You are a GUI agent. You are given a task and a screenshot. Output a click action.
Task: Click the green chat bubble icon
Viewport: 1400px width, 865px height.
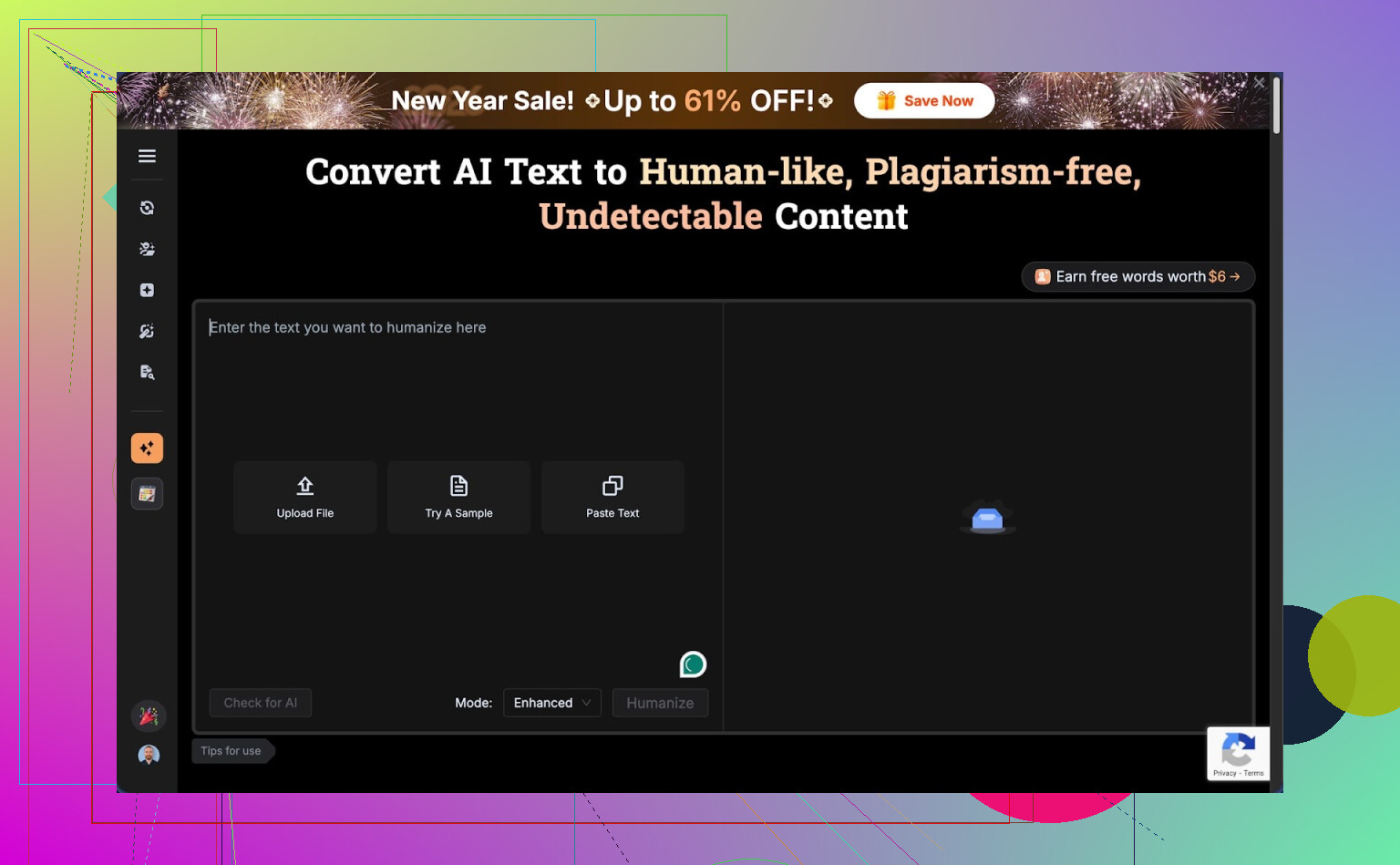coord(693,664)
